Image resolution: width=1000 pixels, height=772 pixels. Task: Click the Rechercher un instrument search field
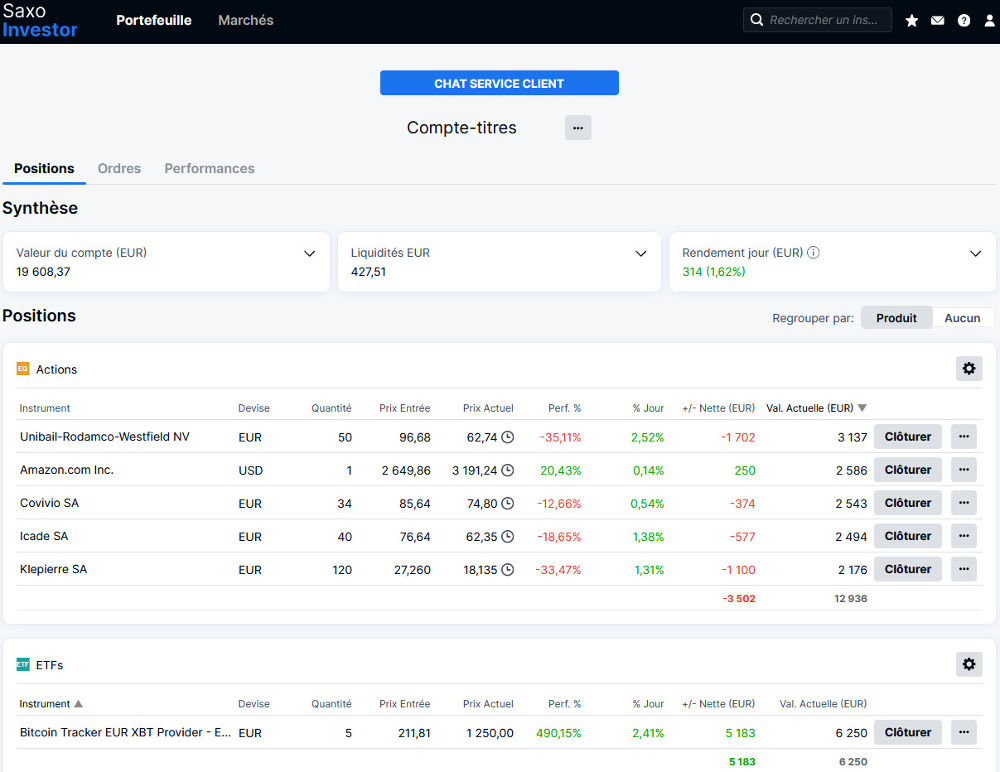pos(817,20)
